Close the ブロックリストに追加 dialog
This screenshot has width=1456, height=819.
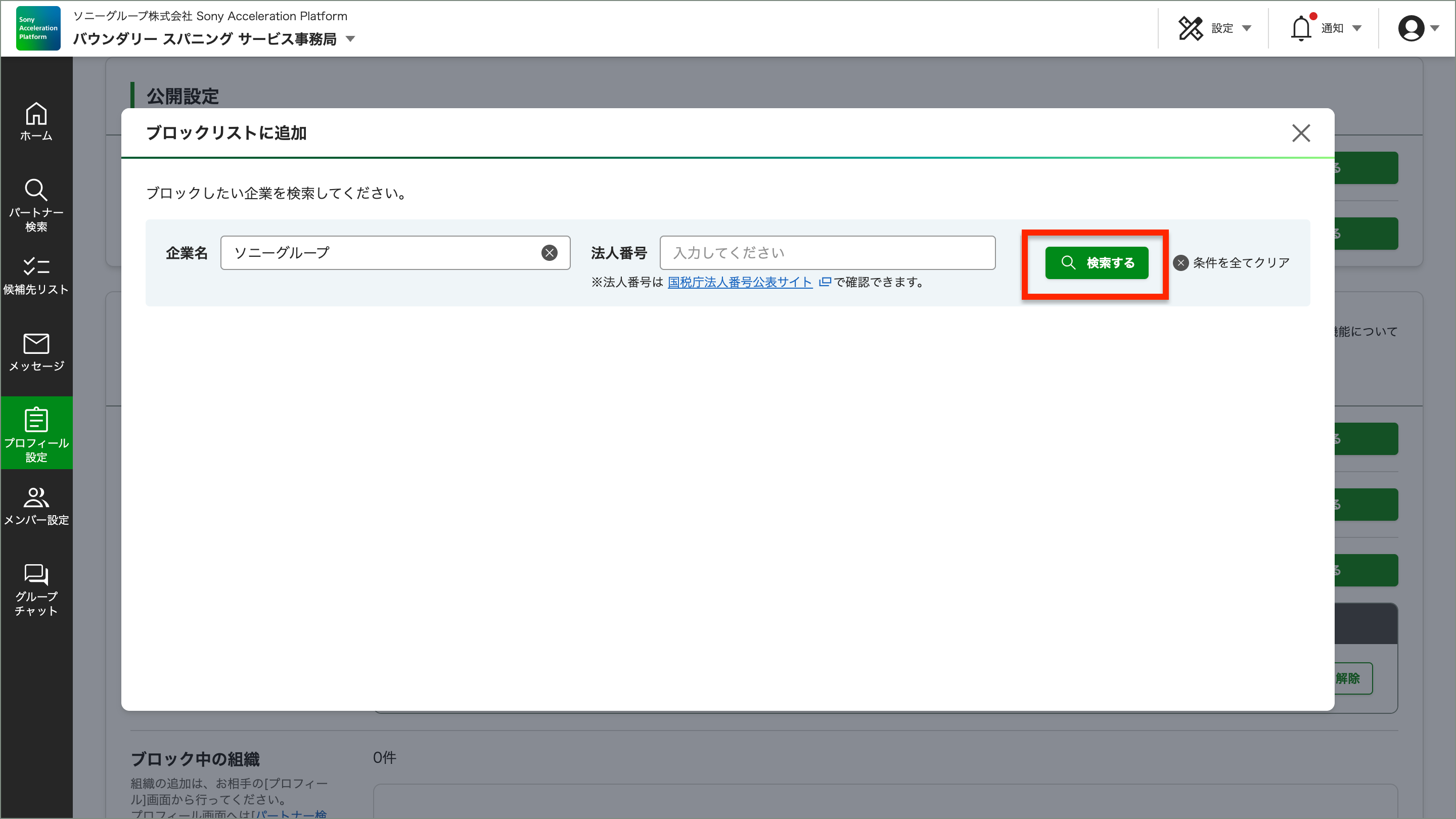(x=1301, y=133)
